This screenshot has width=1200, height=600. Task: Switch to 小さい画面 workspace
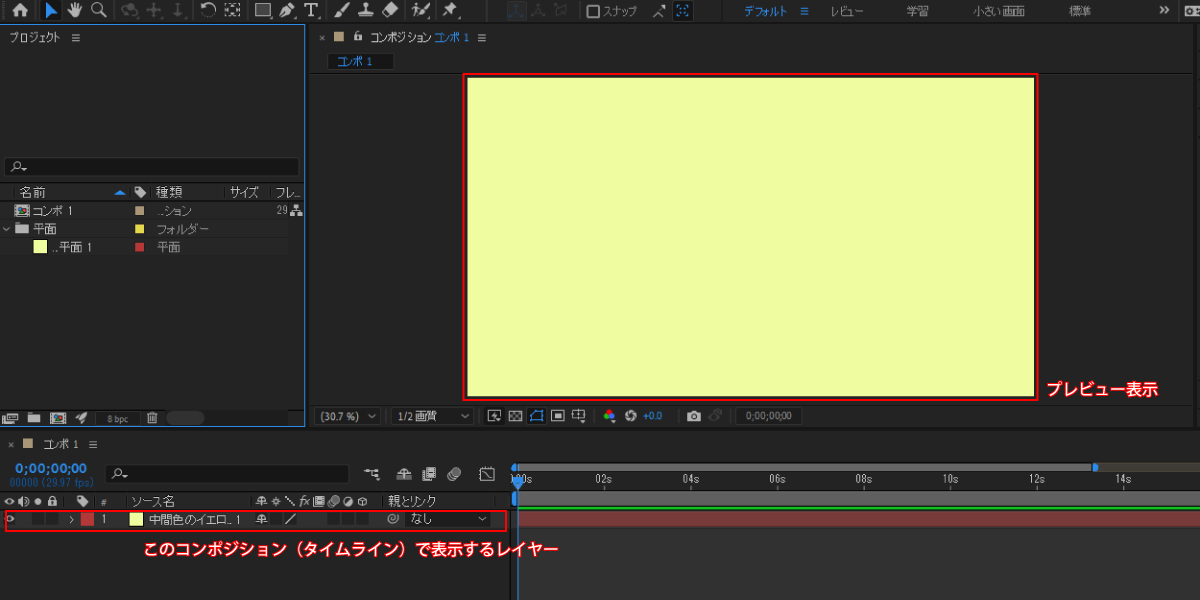(x=998, y=11)
